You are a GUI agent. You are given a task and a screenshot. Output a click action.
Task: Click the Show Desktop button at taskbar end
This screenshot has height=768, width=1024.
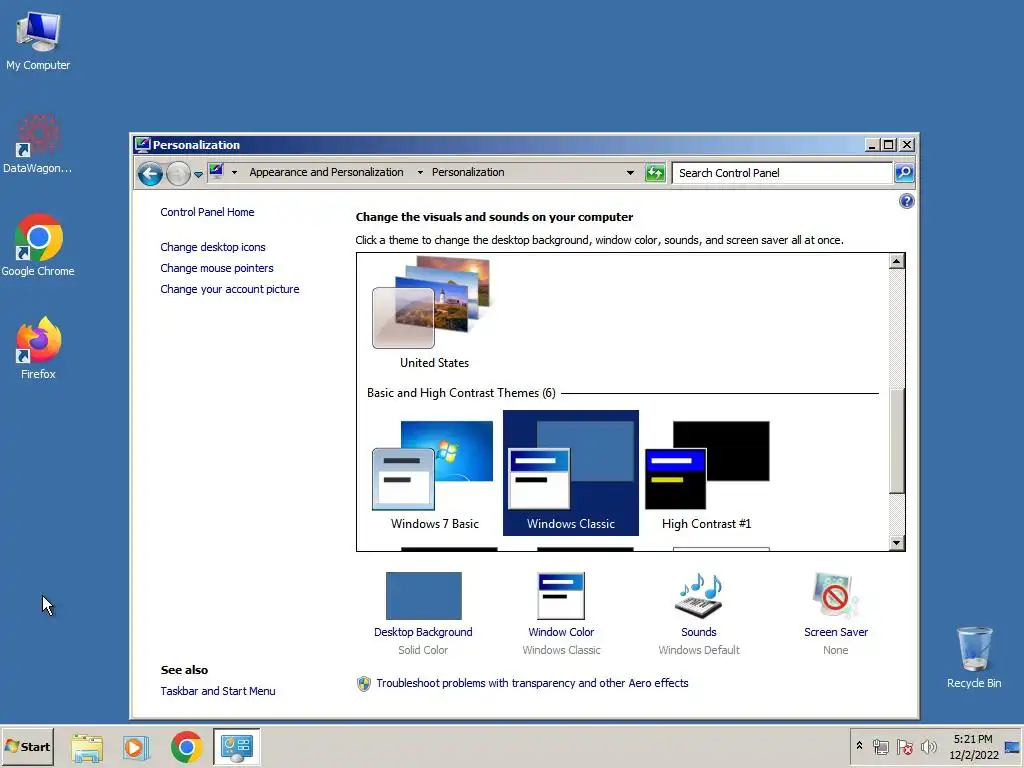point(1013,746)
